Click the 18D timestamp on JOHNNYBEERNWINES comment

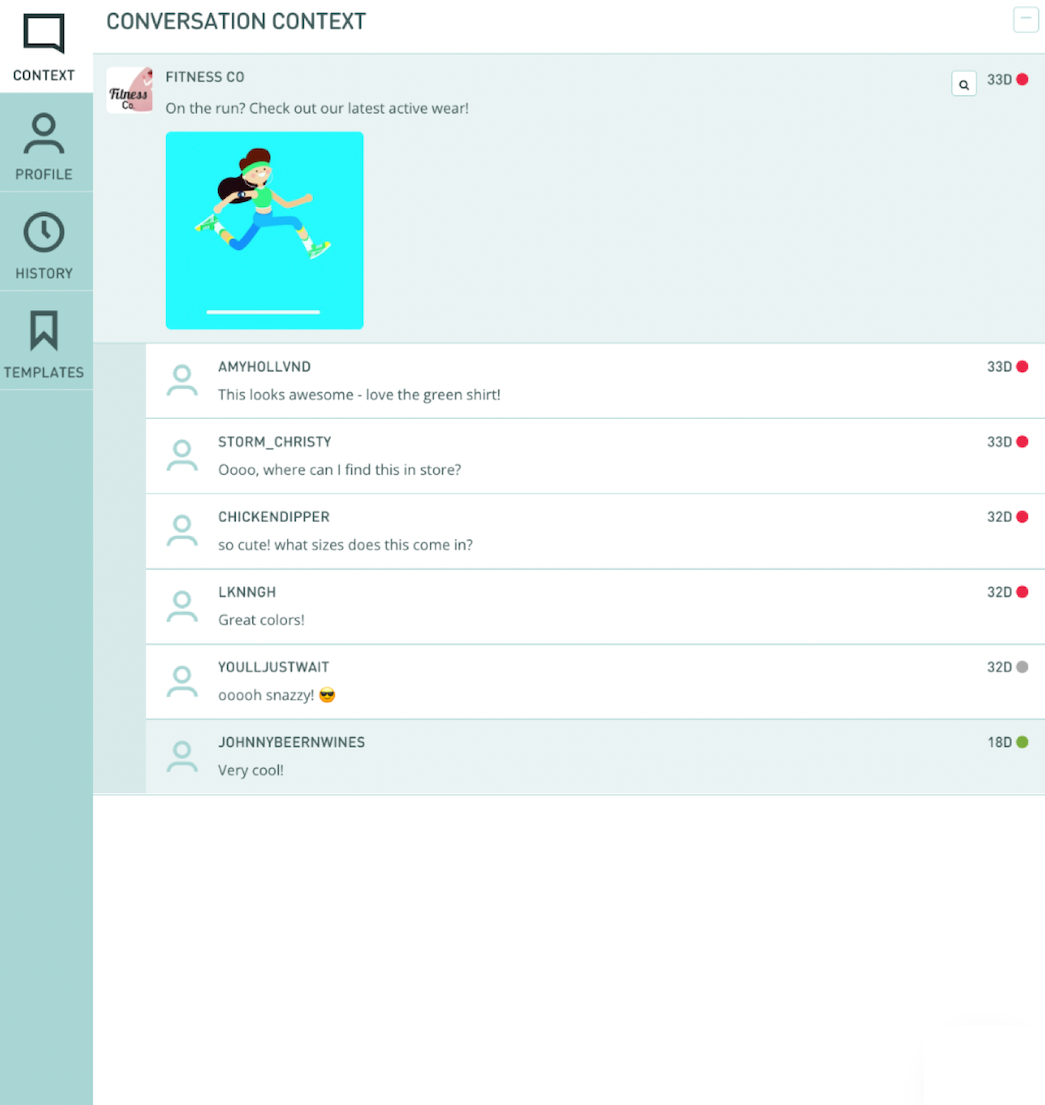(999, 742)
